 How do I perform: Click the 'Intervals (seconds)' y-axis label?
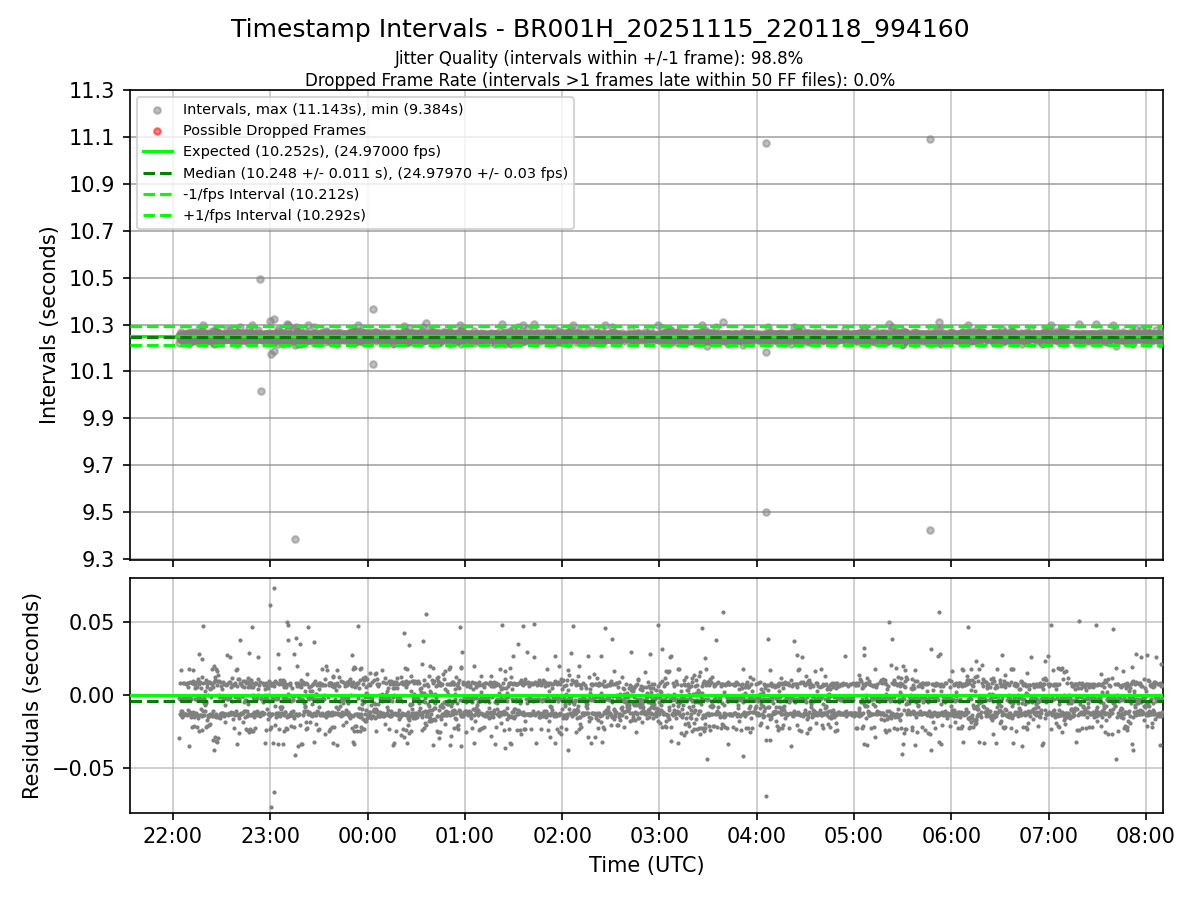49,325
